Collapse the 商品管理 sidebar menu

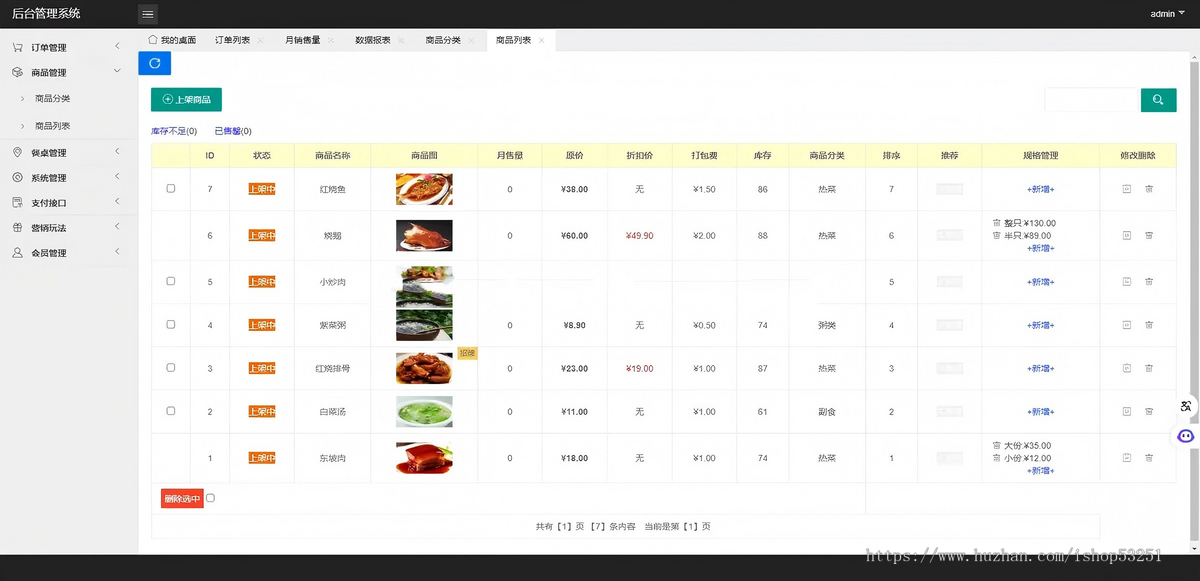(68, 72)
